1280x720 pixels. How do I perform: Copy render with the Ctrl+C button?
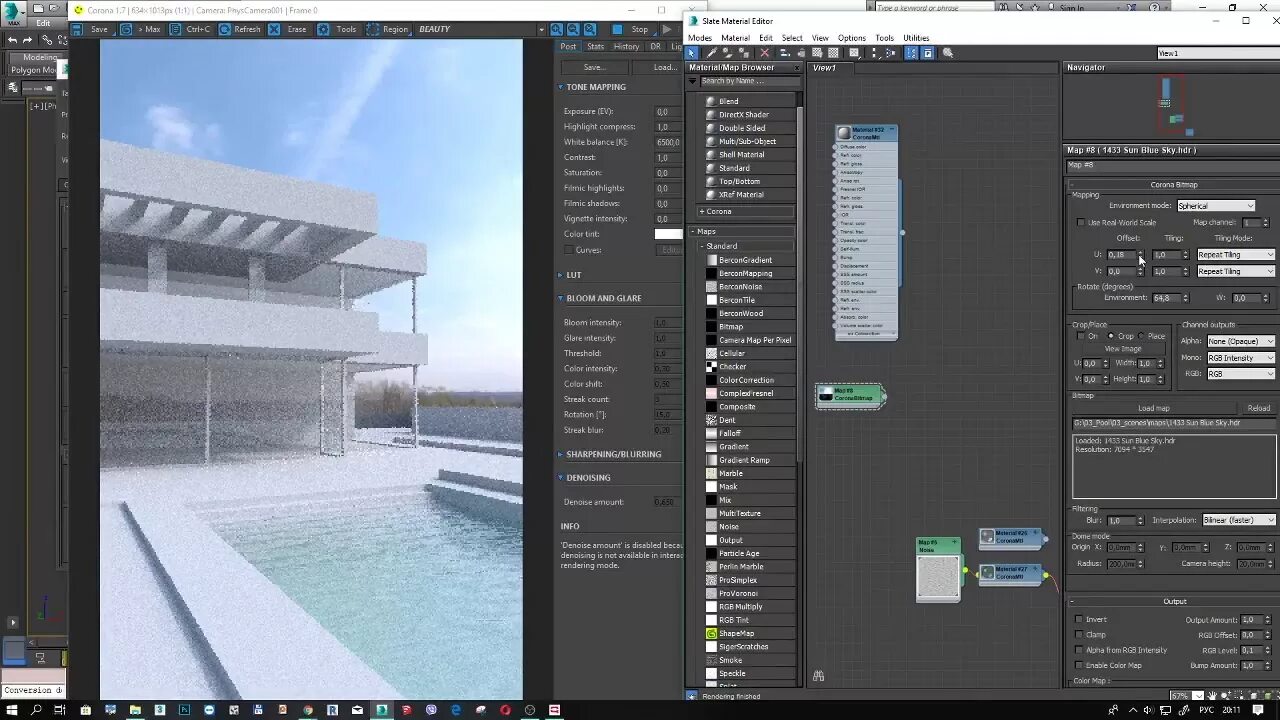pos(190,29)
